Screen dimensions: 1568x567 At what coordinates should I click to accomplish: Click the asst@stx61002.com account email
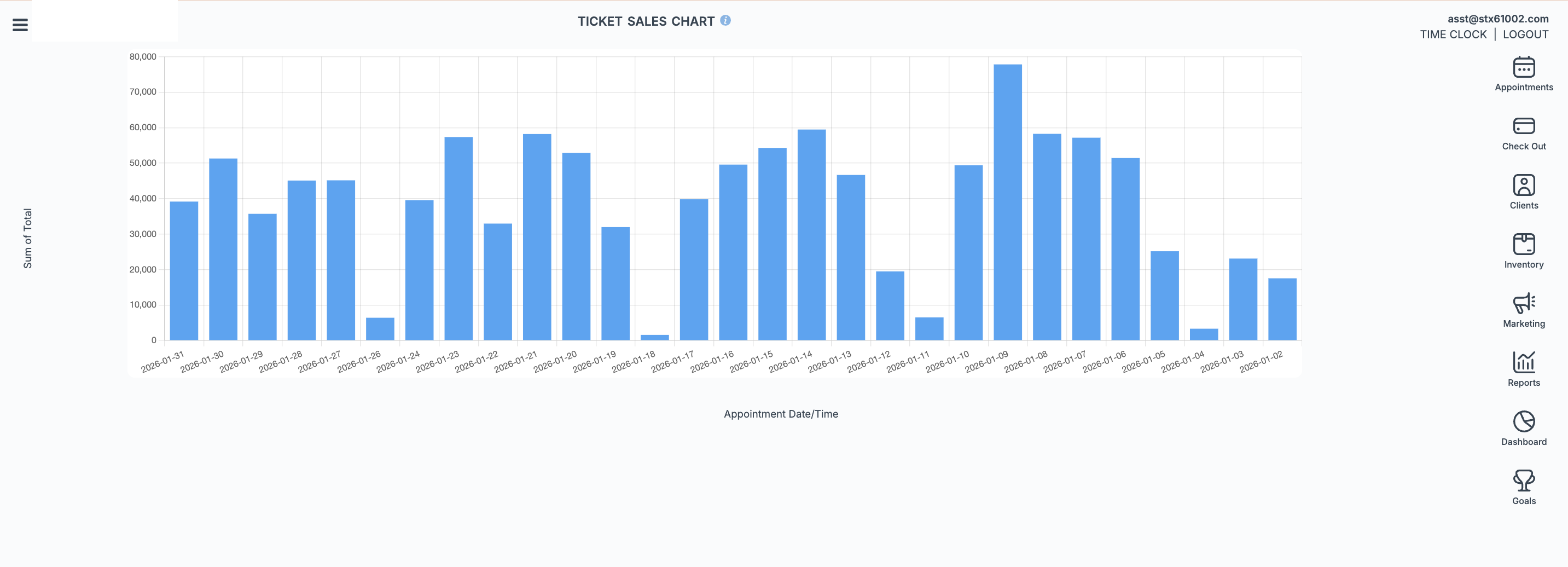(1497, 19)
